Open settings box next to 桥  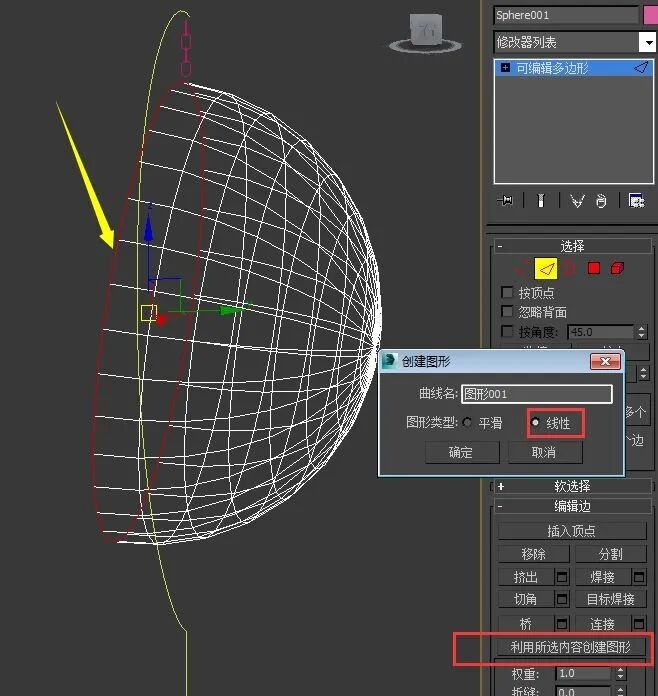[562, 624]
